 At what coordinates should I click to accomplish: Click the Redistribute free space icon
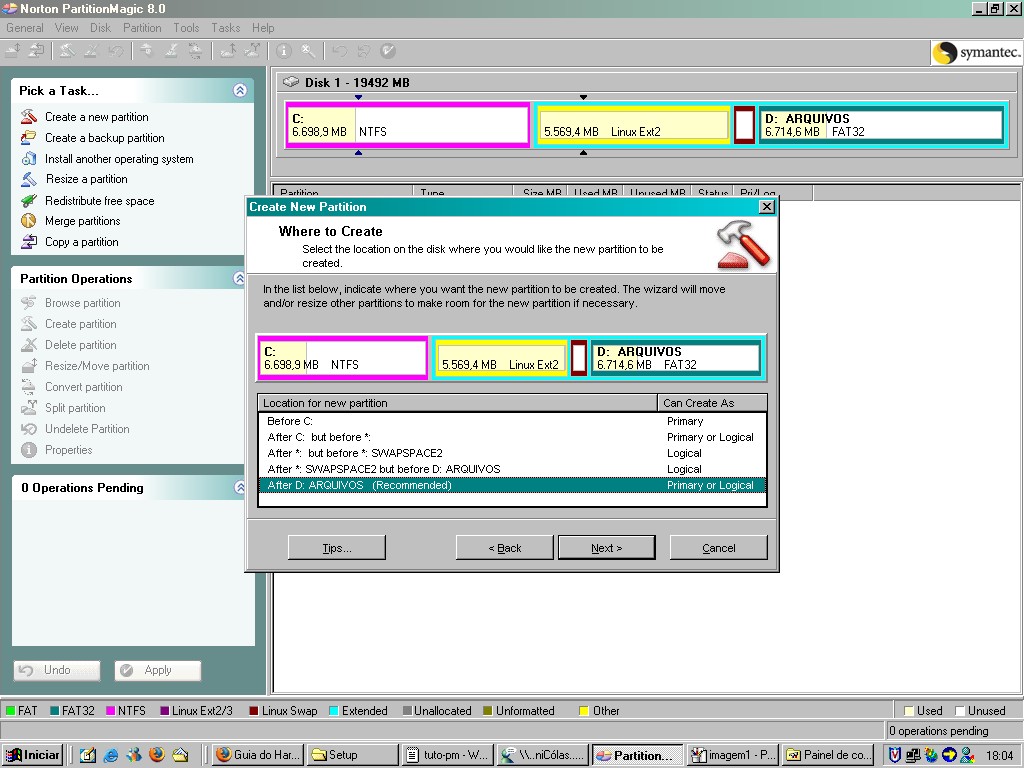tap(29, 200)
